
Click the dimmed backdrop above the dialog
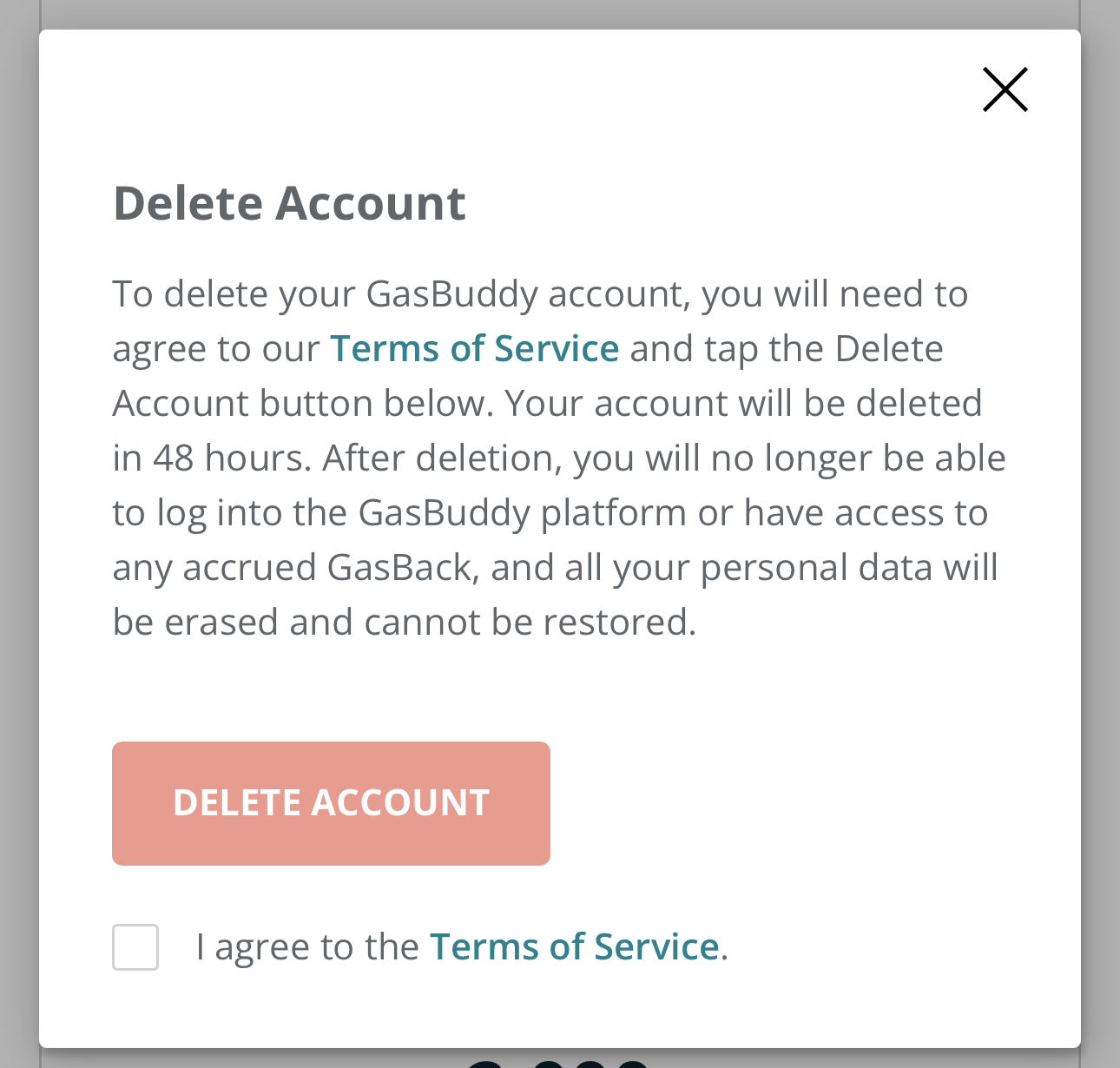click(x=560, y=13)
